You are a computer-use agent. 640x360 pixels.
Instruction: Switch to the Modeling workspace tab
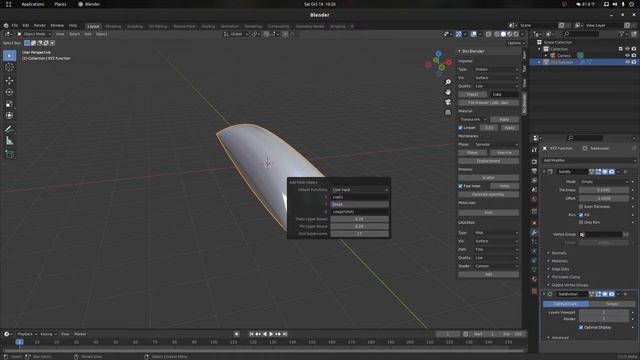coord(113,26)
